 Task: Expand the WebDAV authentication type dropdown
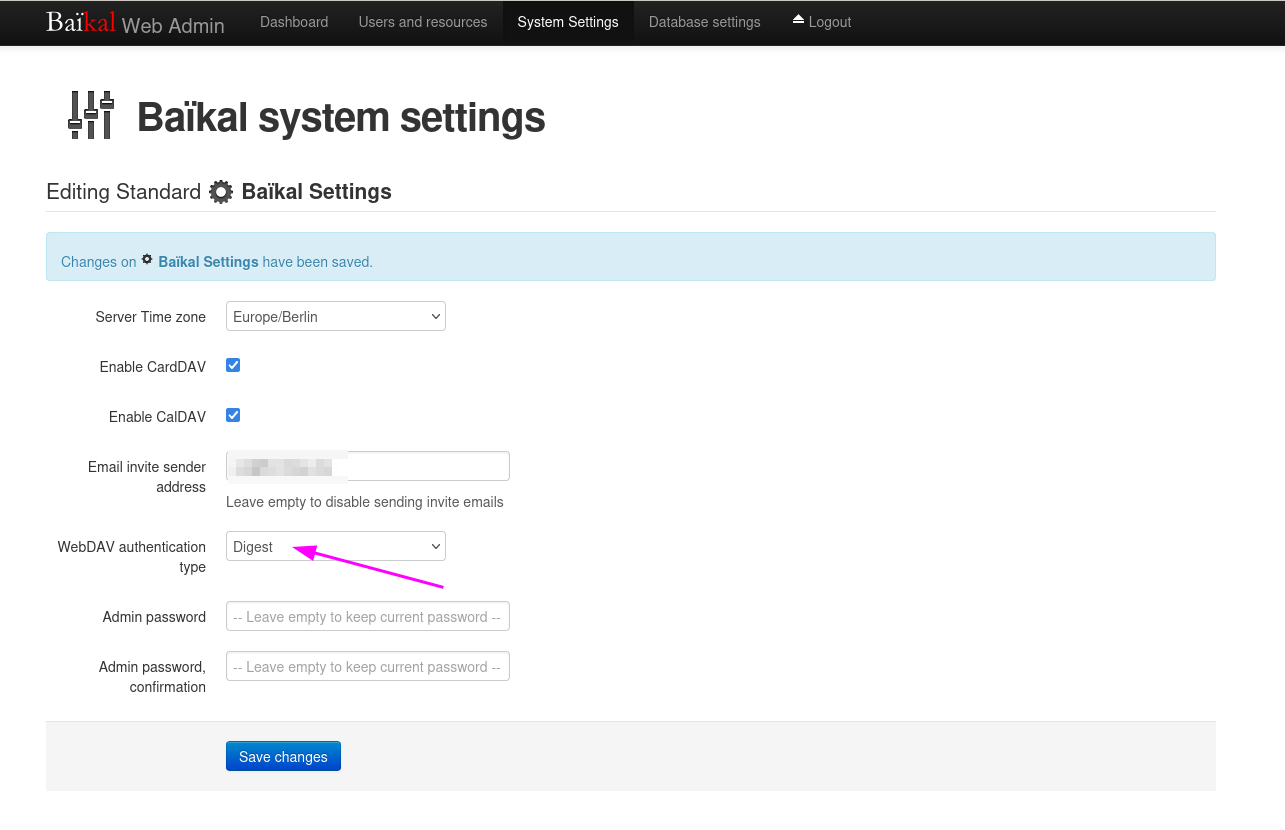click(335, 546)
